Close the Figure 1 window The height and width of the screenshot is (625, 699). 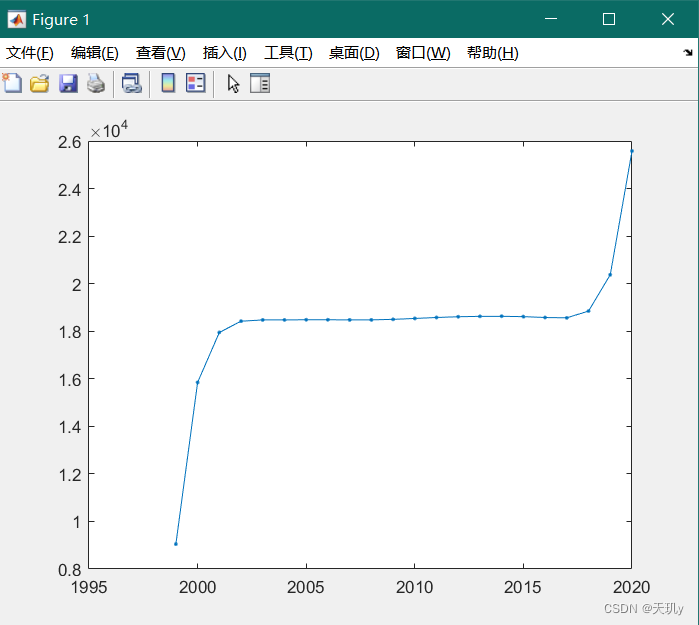(x=667, y=19)
